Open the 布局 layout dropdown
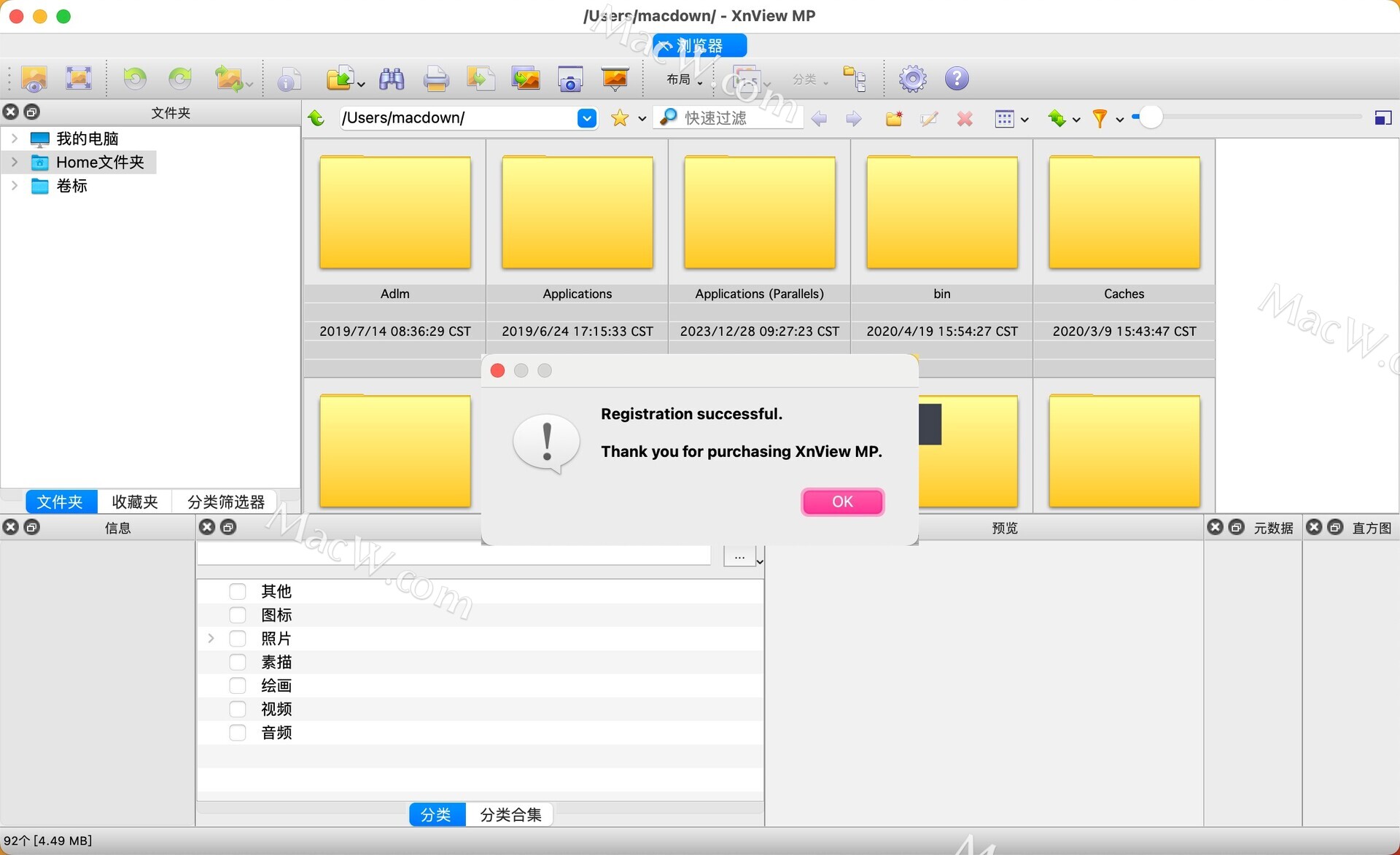The image size is (1400, 855). pyautogui.click(x=685, y=79)
